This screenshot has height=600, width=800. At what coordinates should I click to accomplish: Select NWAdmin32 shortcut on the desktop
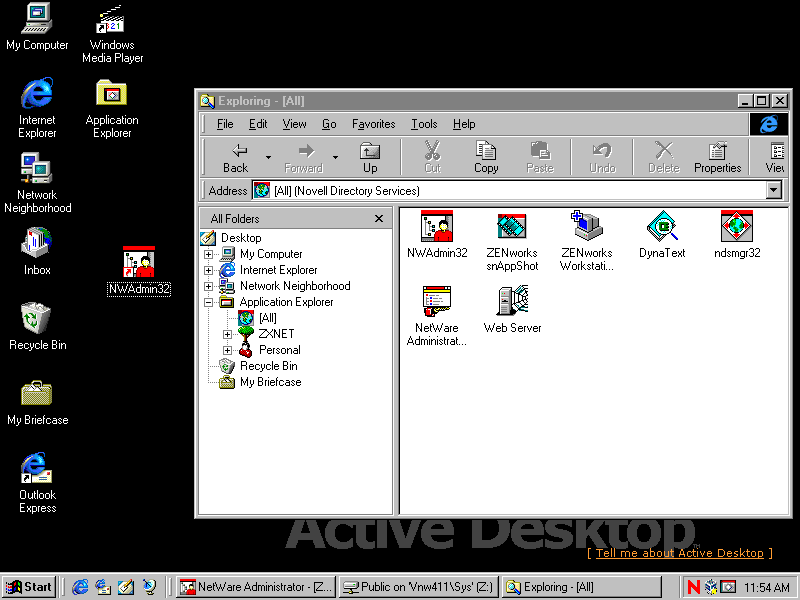(139, 270)
